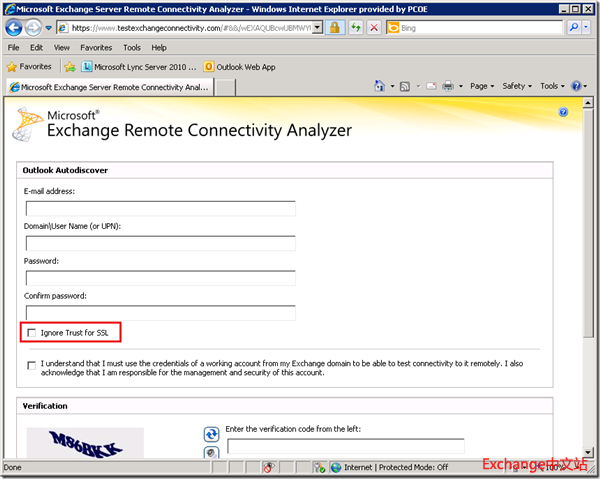This screenshot has height=479, width=600.
Task: Refresh the verification code image
Action: [211, 434]
